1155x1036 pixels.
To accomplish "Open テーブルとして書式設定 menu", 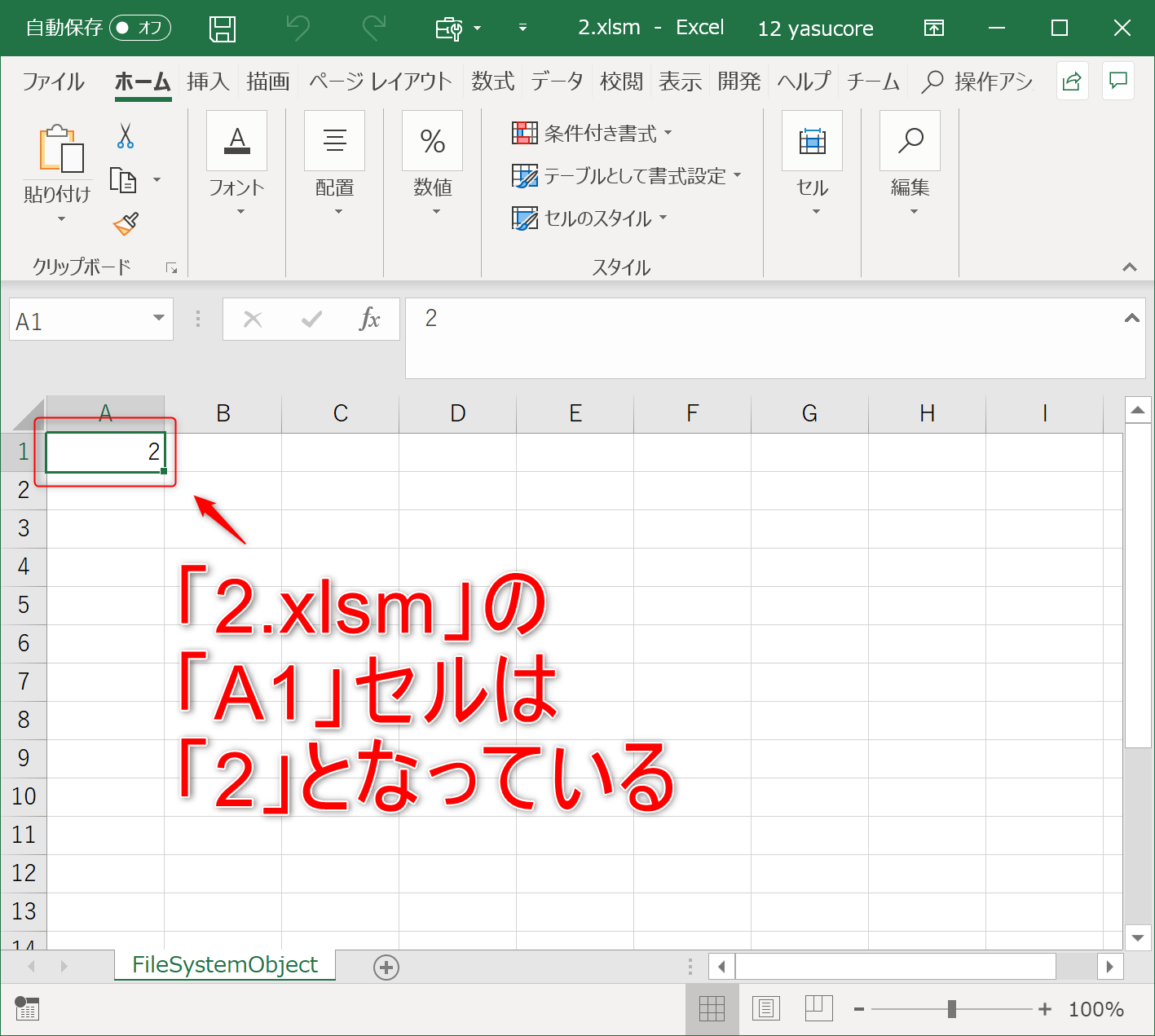I will (627, 175).
